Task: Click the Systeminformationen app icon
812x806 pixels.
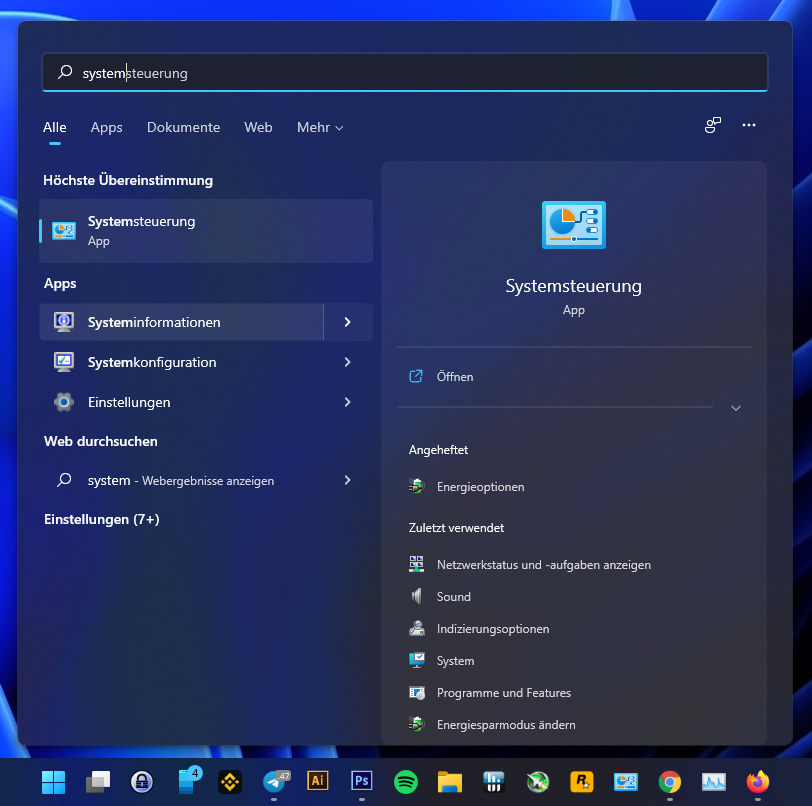Action: pyautogui.click(x=64, y=322)
